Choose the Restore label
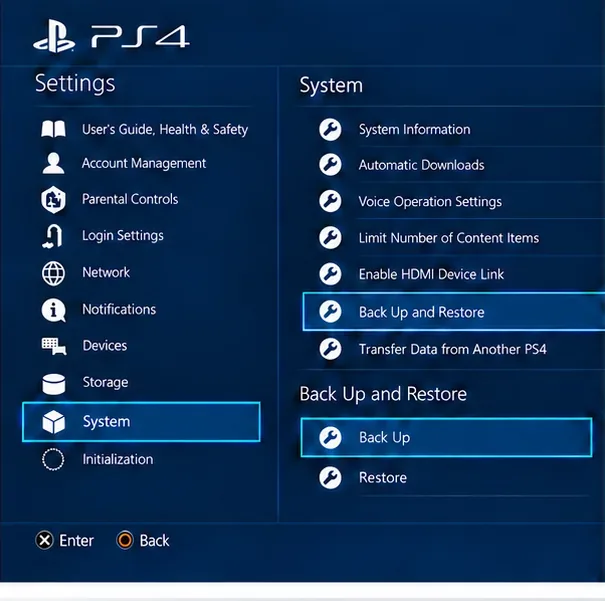 pyautogui.click(x=383, y=478)
